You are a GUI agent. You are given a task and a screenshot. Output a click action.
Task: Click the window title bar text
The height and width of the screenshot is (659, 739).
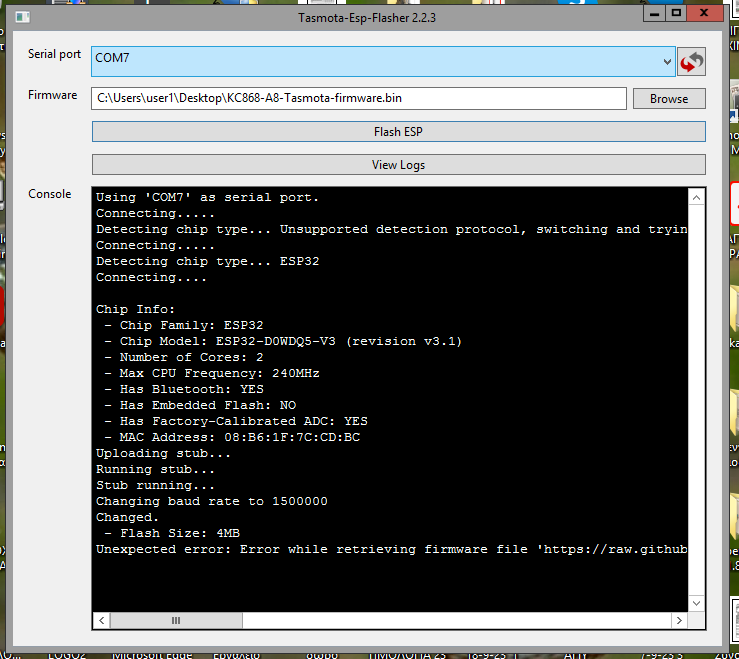point(367,17)
